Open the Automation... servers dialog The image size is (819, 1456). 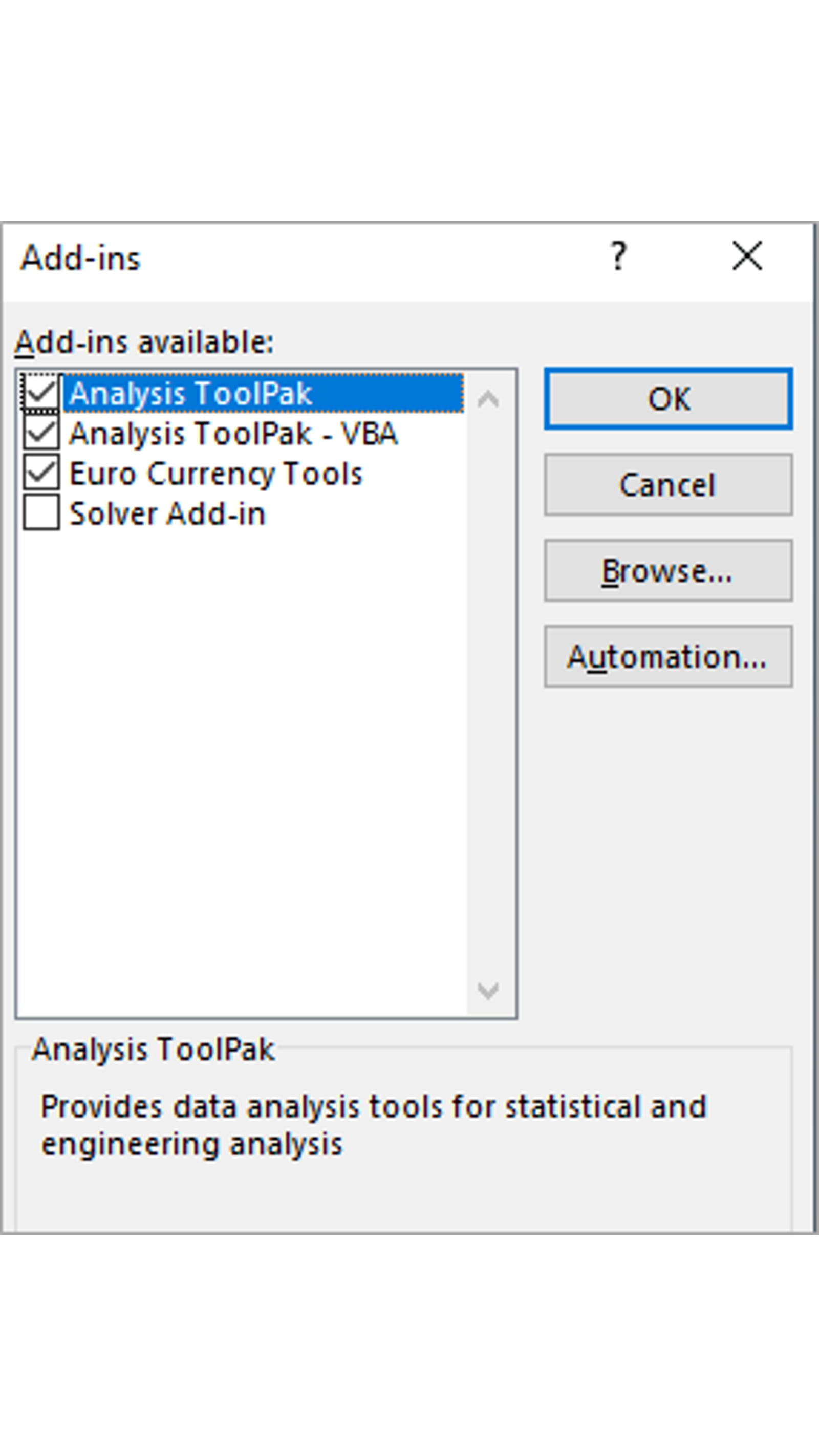668,657
